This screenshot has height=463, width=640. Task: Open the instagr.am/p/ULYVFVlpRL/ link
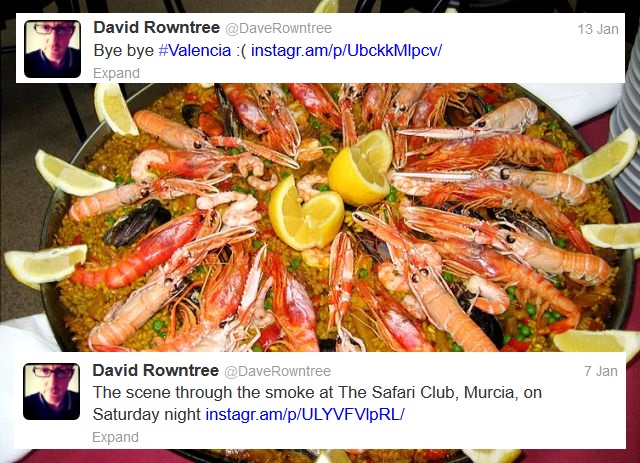click(x=305, y=414)
